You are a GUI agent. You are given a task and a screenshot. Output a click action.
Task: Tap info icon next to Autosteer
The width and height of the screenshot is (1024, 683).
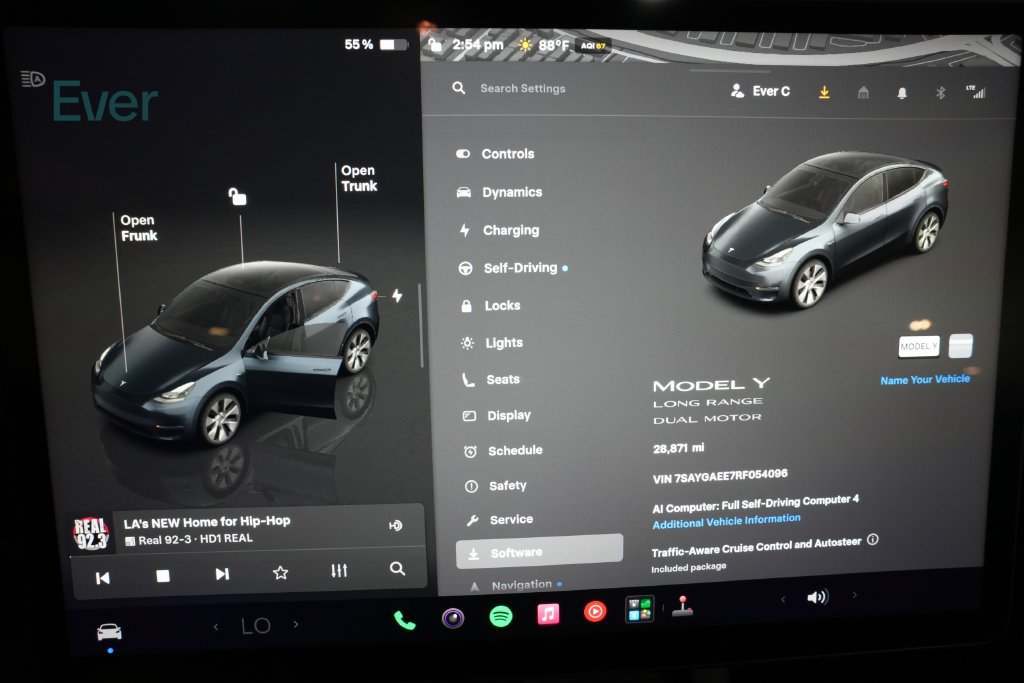tap(872, 539)
